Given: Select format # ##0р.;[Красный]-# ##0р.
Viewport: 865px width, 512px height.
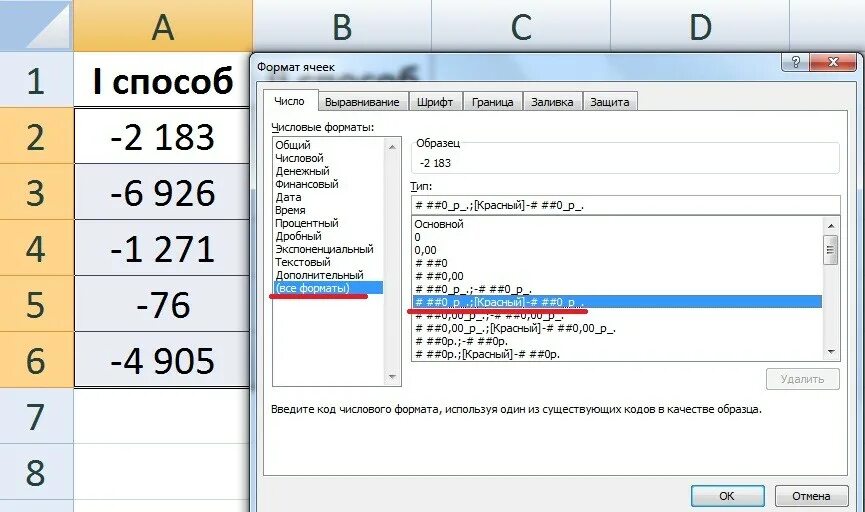Looking at the screenshot, I should coord(617,354).
